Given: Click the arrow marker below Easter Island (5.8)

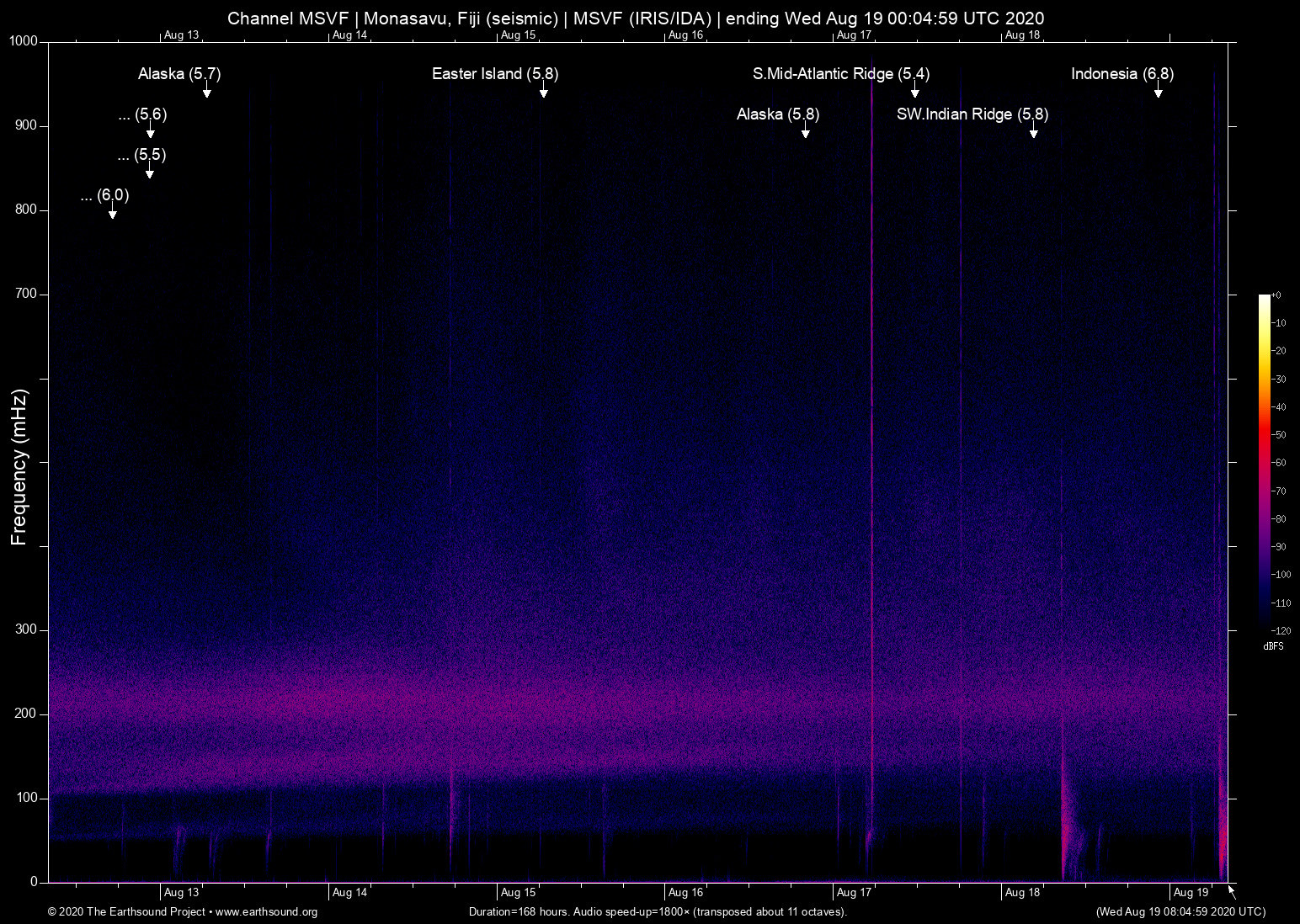Looking at the screenshot, I should [x=543, y=91].
